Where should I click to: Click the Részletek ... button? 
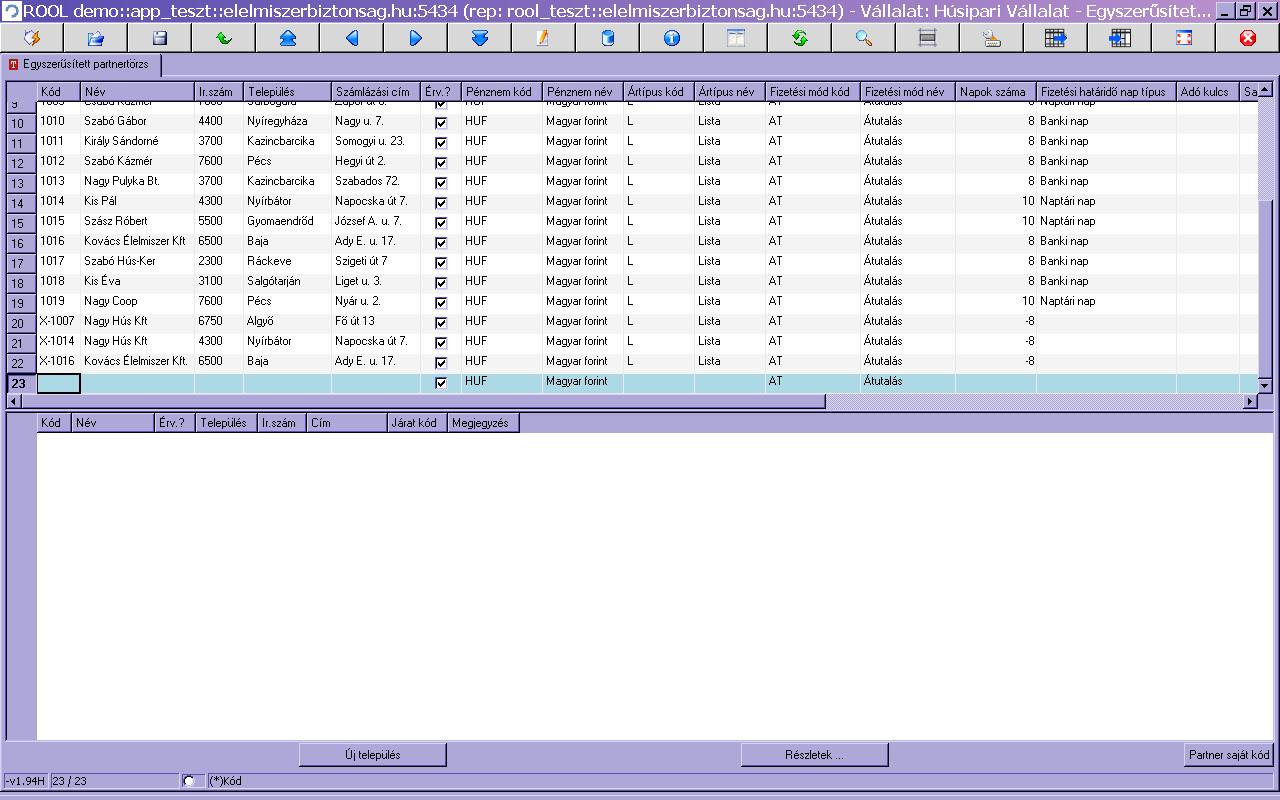pyautogui.click(x=815, y=755)
